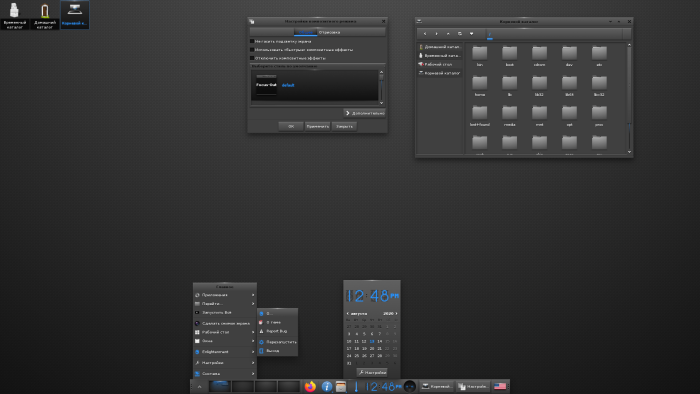Open the Enlightenment menu entry
This screenshot has width=700, height=394.
pyautogui.click(x=225, y=352)
